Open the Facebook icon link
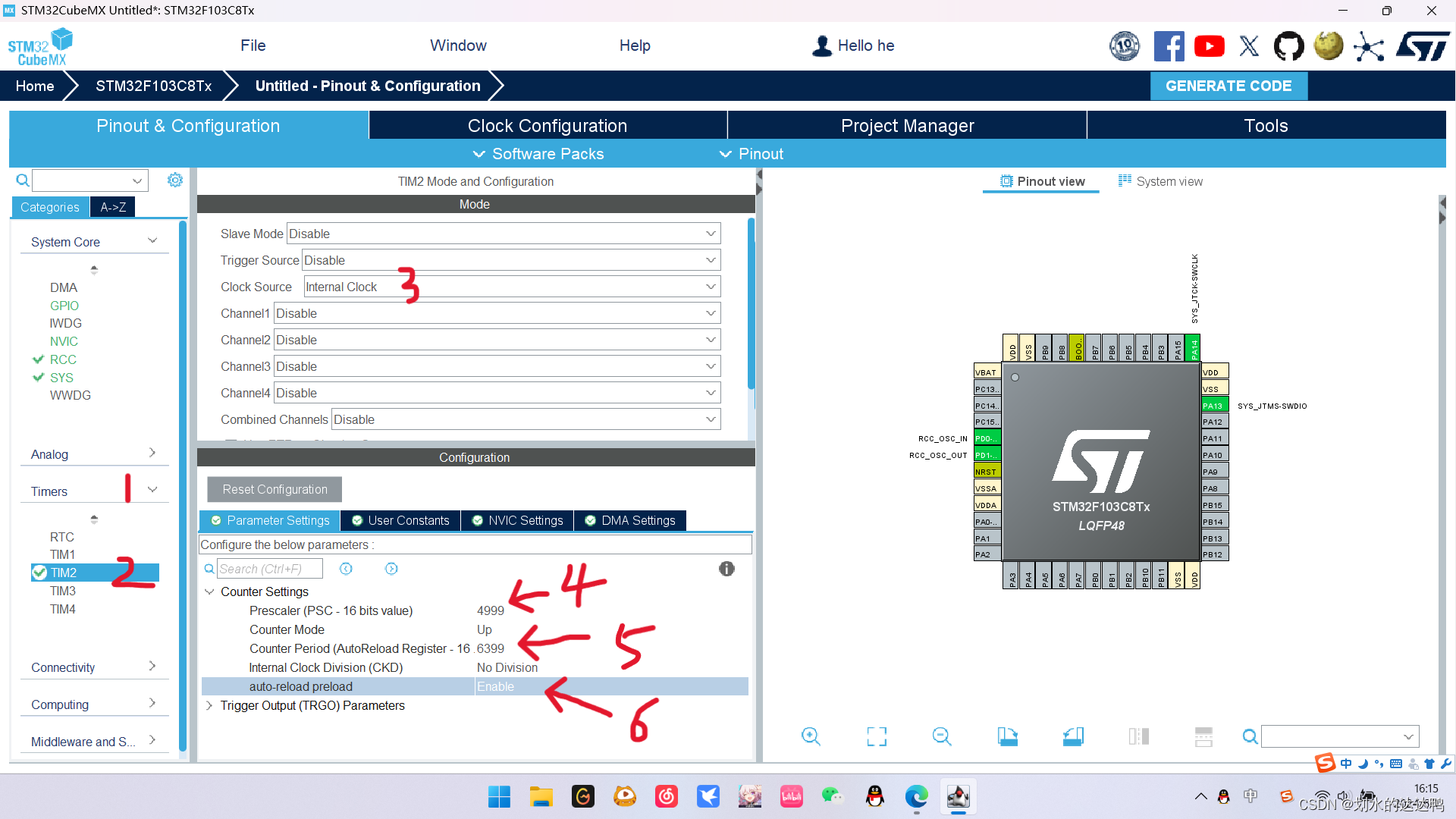The height and width of the screenshot is (819, 1456). pos(1169,46)
